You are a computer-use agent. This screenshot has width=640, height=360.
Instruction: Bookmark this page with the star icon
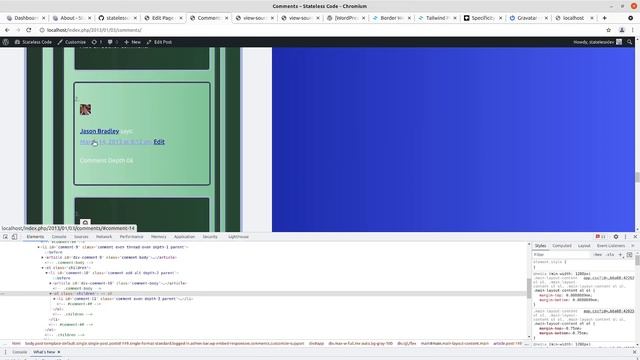609,30
